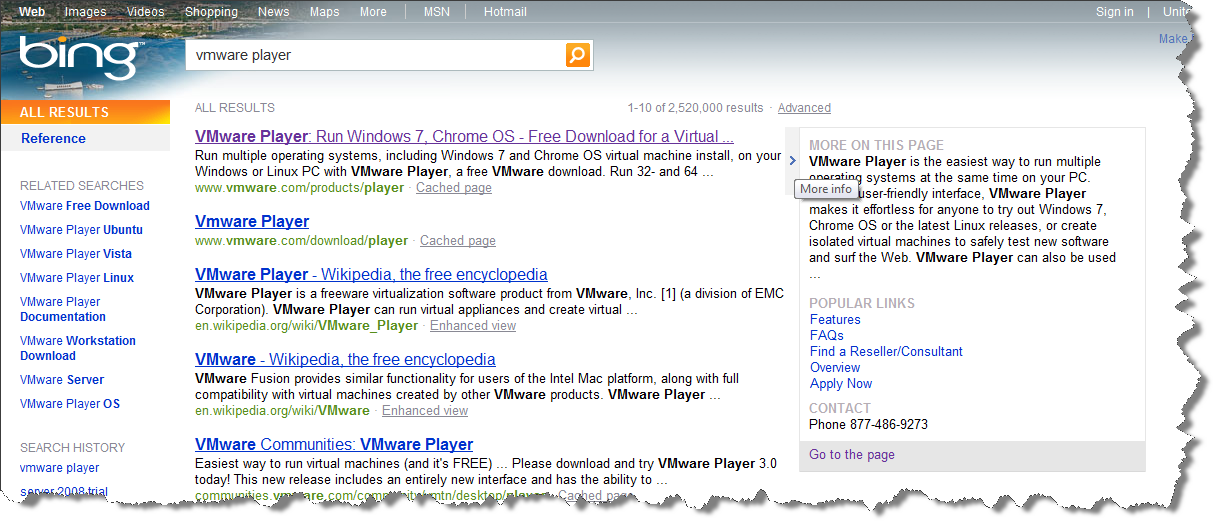Open 'VMware Communities: VMware Player' result
This screenshot has height=521, width=1213.
click(x=334, y=445)
